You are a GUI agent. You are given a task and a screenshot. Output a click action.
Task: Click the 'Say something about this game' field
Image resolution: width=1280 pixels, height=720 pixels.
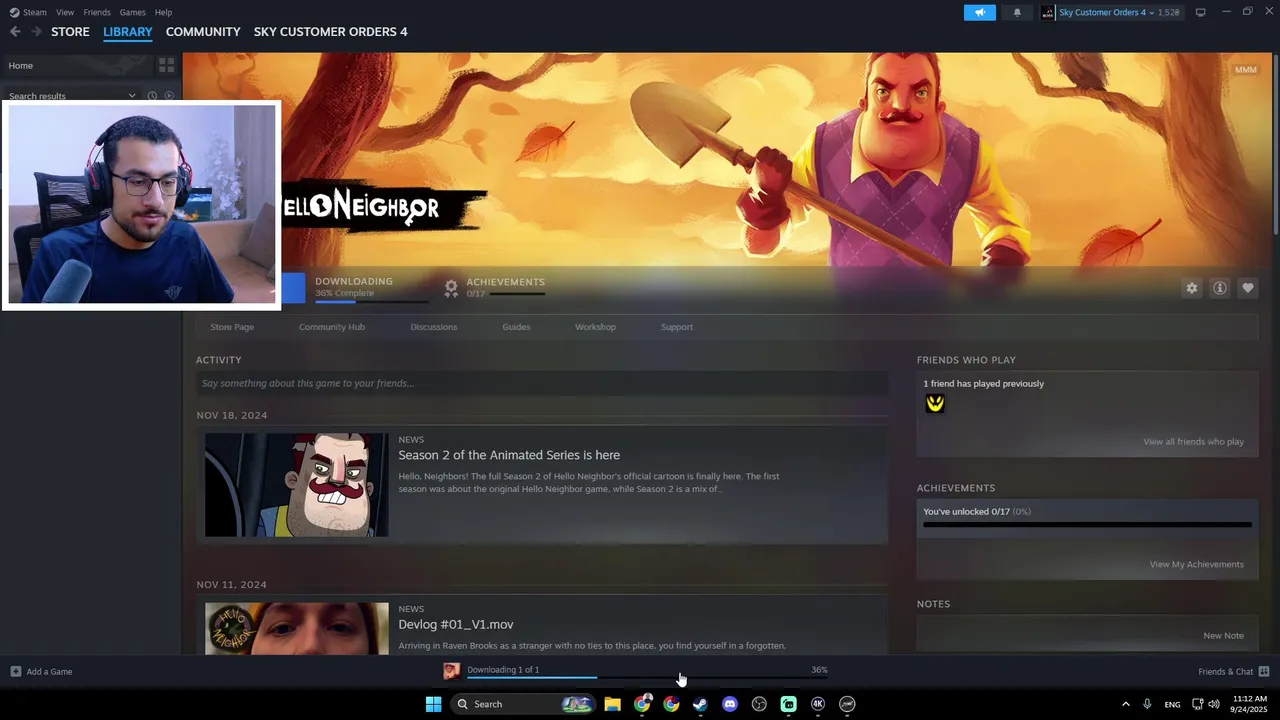[542, 383]
